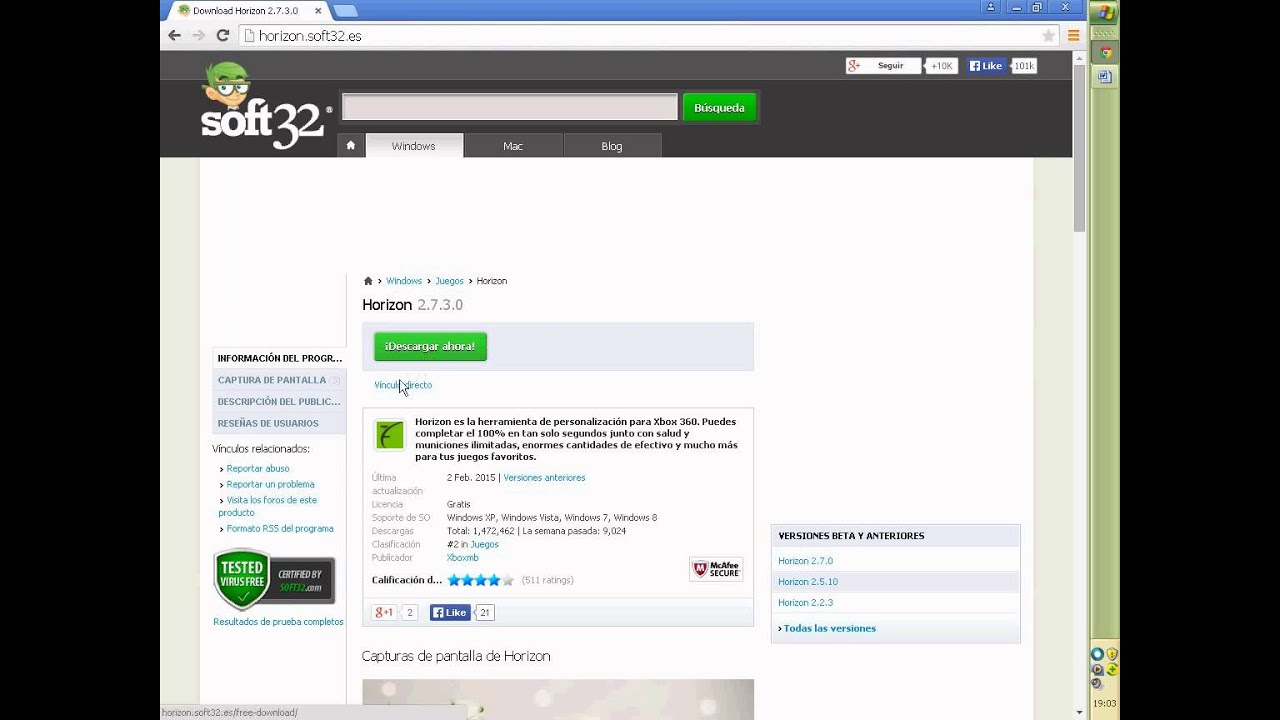Click Juegos in the breadcrumb
This screenshot has width=1280, height=720.
pyautogui.click(x=449, y=281)
